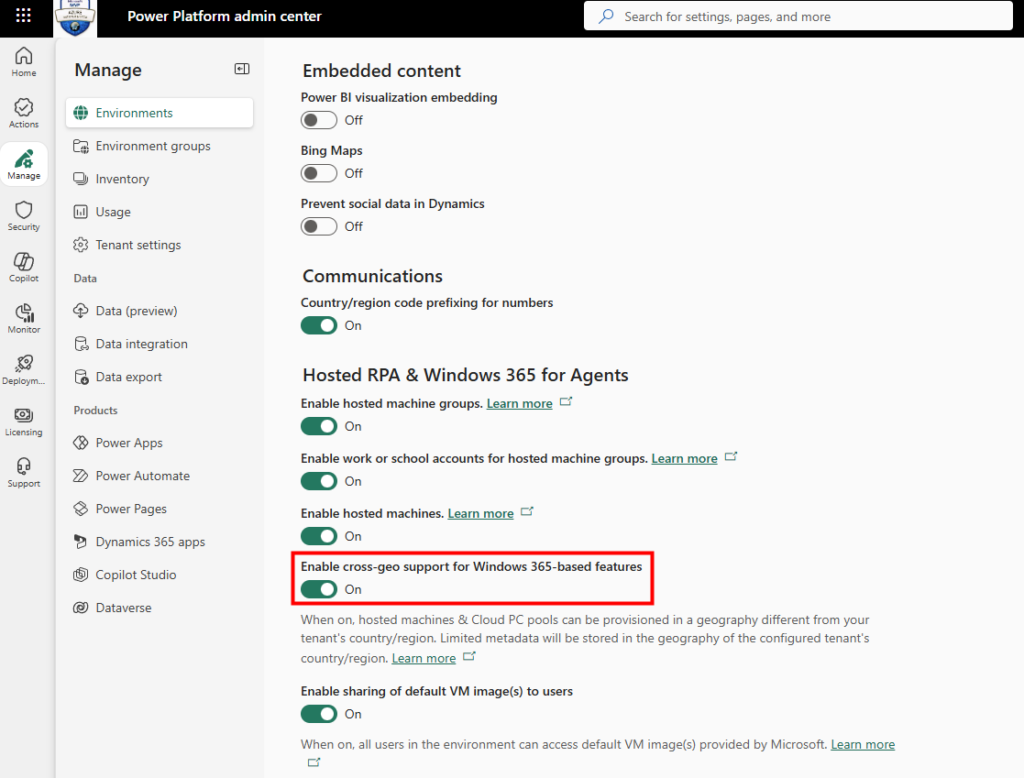
Task: Open Support in the left rail
Action: coord(24,472)
